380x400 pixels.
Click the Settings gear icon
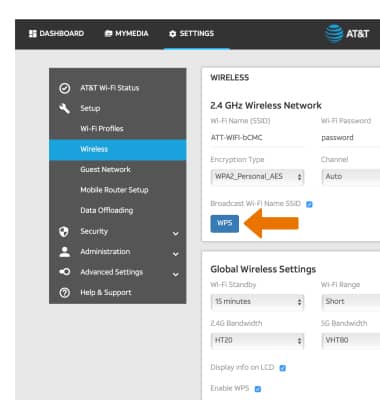(x=172, y=34)
